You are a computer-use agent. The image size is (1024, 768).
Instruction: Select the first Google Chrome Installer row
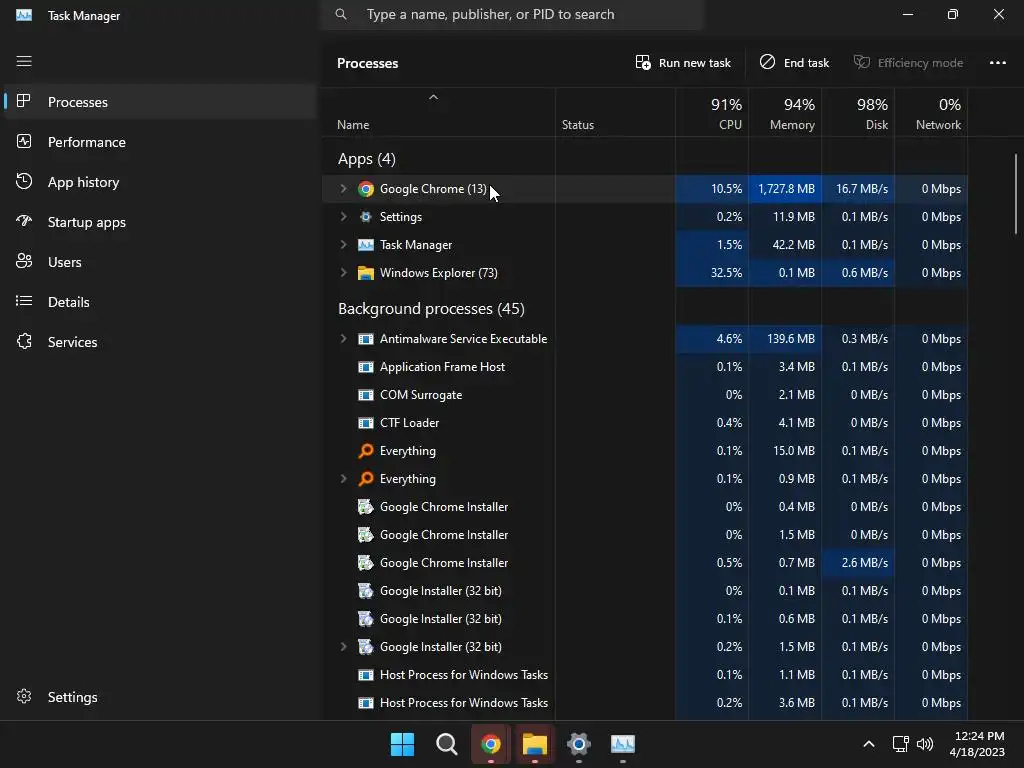click(x=645, y=507)
